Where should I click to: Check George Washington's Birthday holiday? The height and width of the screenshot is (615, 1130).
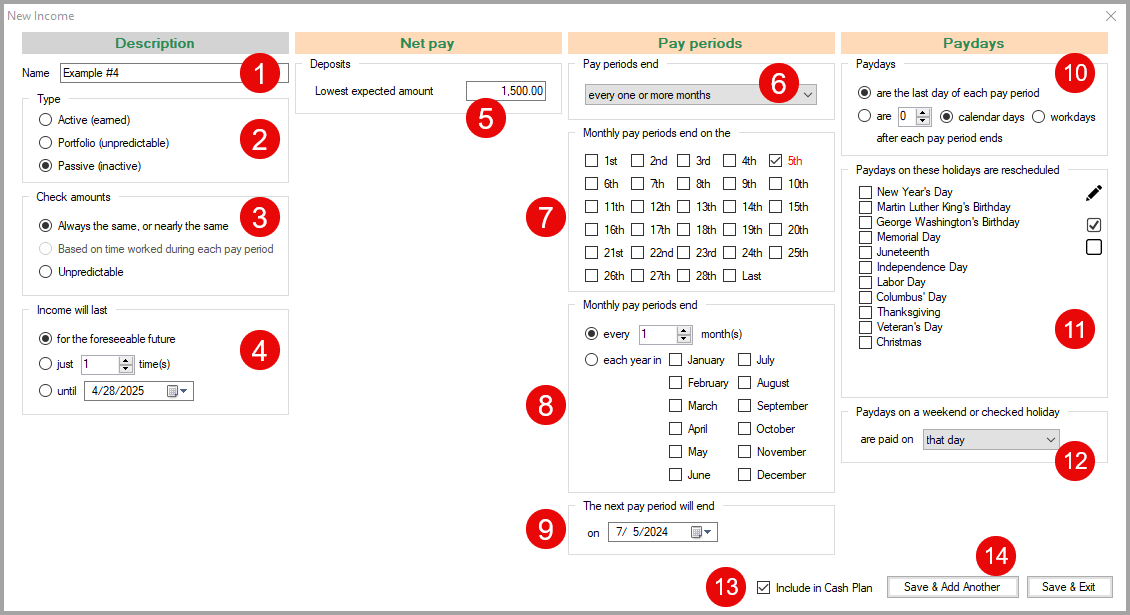866,222
